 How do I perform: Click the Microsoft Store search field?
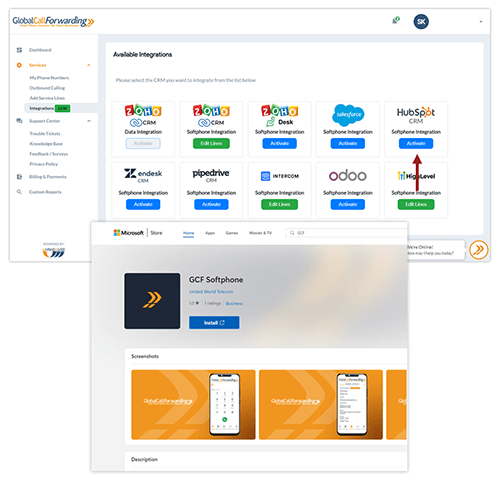(346, 233)
